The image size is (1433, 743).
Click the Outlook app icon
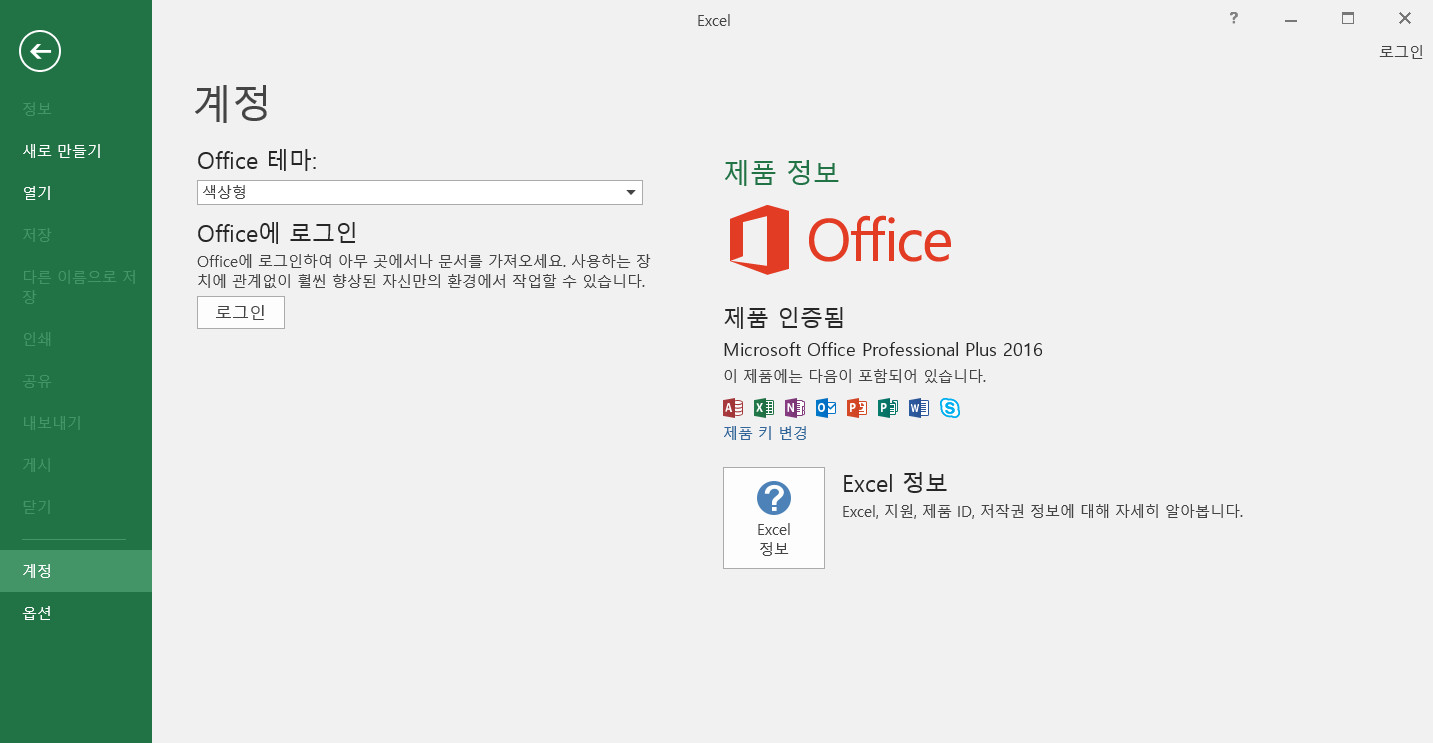point(825,407)
